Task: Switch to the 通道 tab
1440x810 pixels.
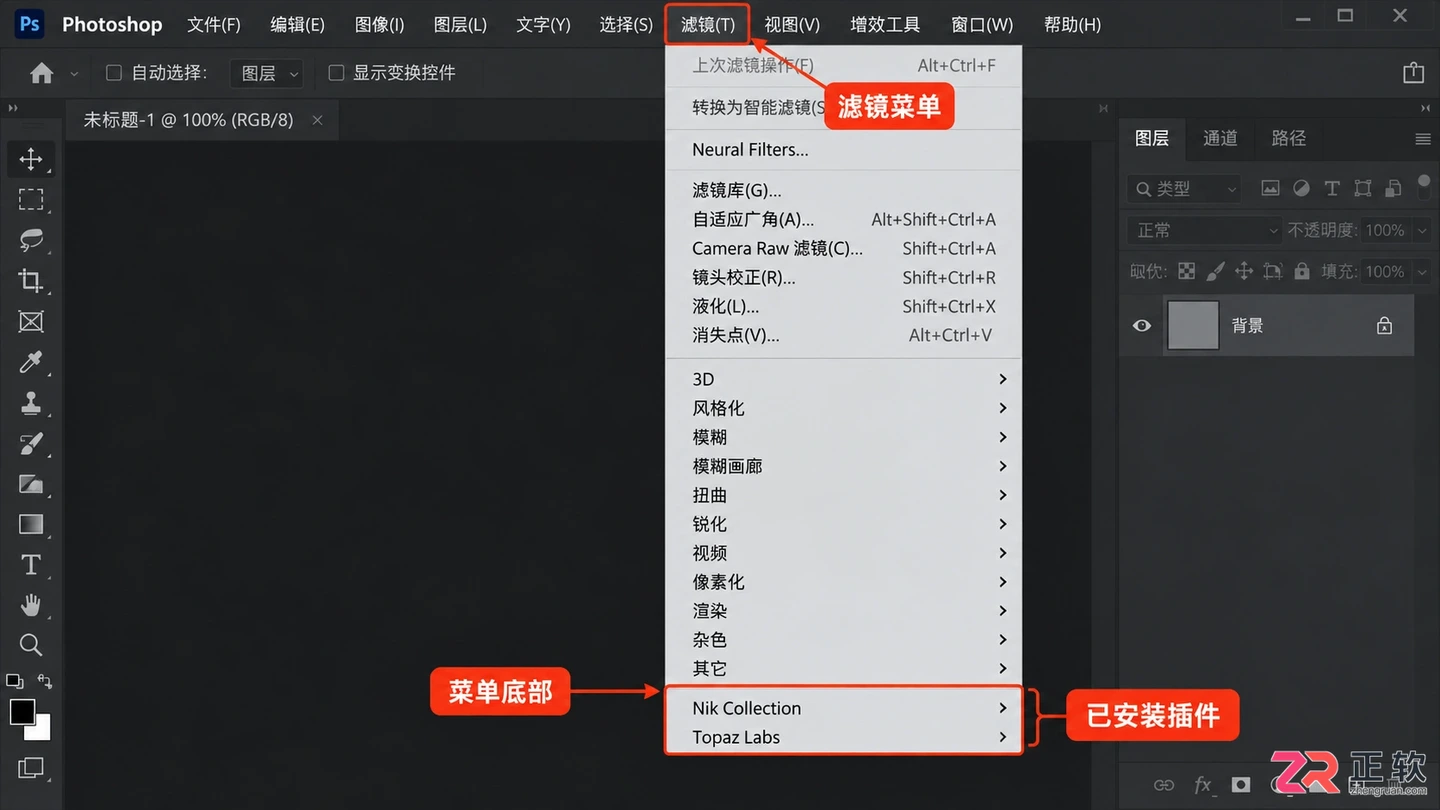Action: pyautogui.click(x=1220, y=138)
